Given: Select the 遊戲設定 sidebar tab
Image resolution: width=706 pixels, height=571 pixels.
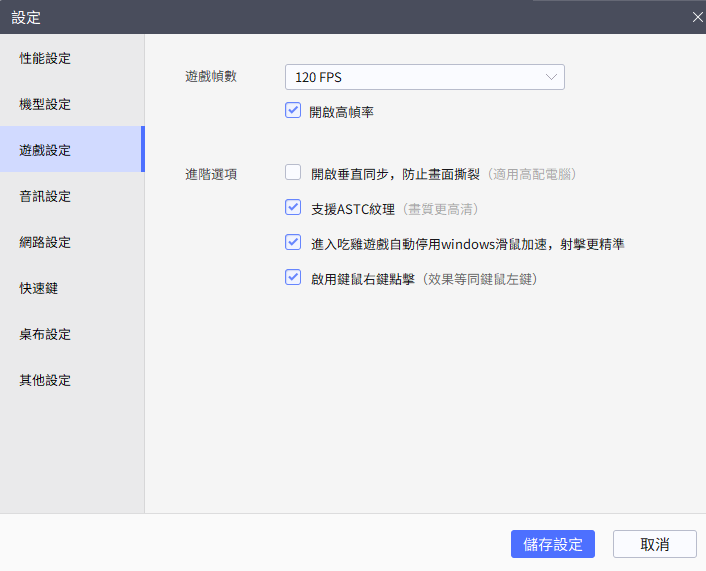Looking at the screenshot, I should pyautogui.click(x=46, y=150).
